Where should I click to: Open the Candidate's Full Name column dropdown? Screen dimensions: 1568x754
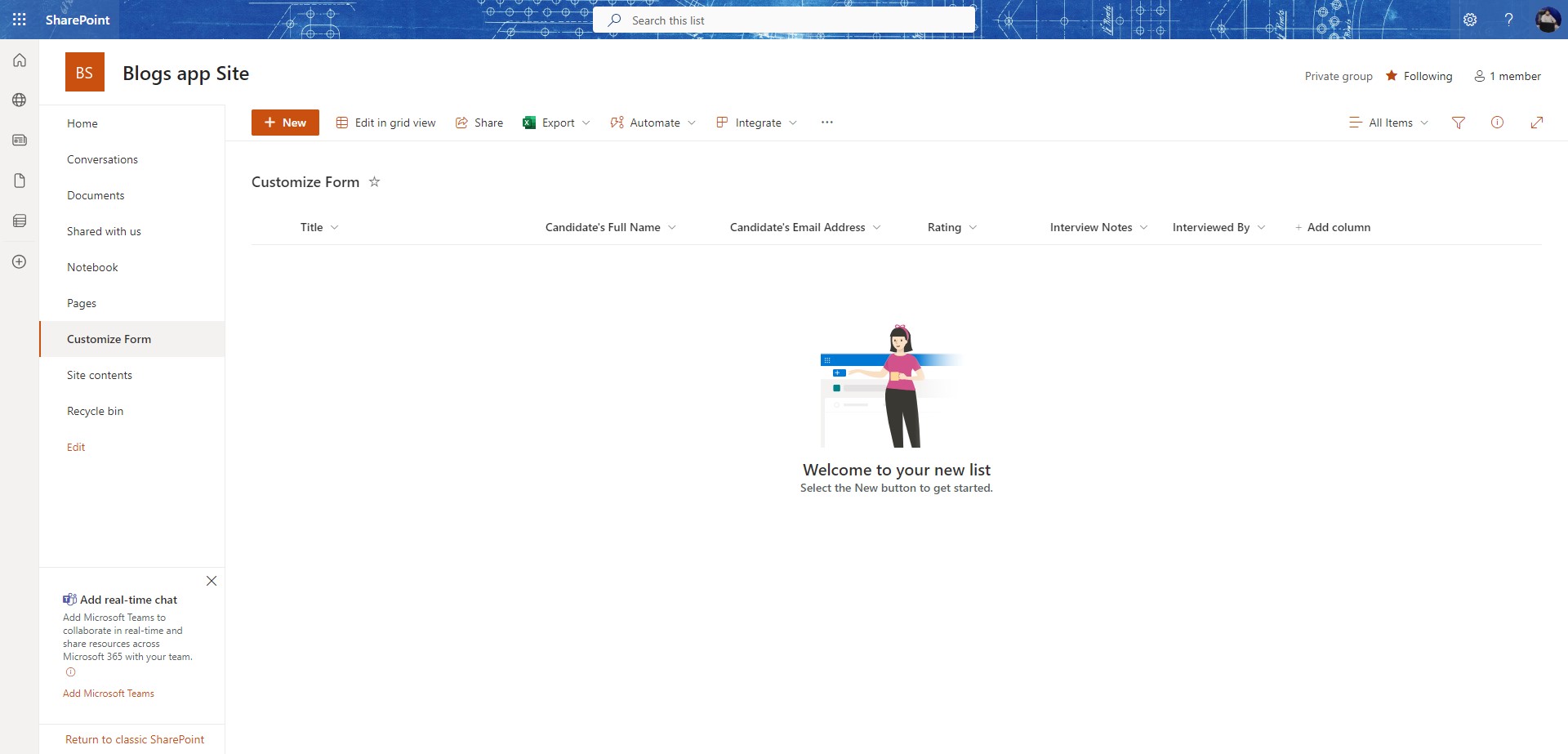pos(674,227)
